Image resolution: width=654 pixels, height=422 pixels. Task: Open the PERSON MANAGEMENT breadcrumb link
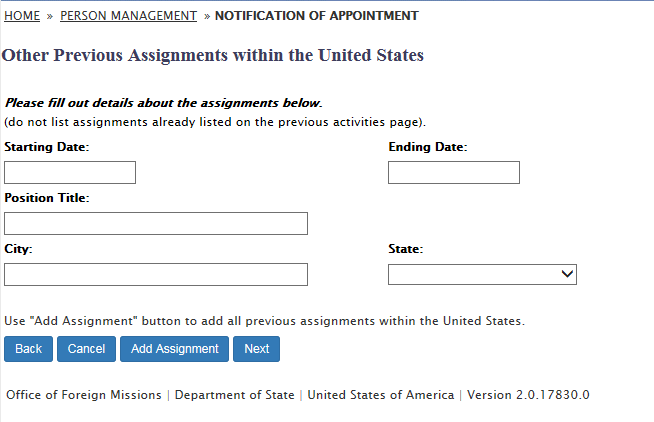tap(128, 16)
